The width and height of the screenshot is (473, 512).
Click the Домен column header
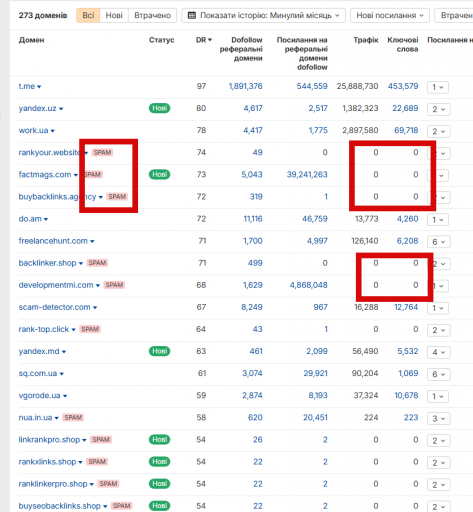pyautogui.click(x=31, y=40)
